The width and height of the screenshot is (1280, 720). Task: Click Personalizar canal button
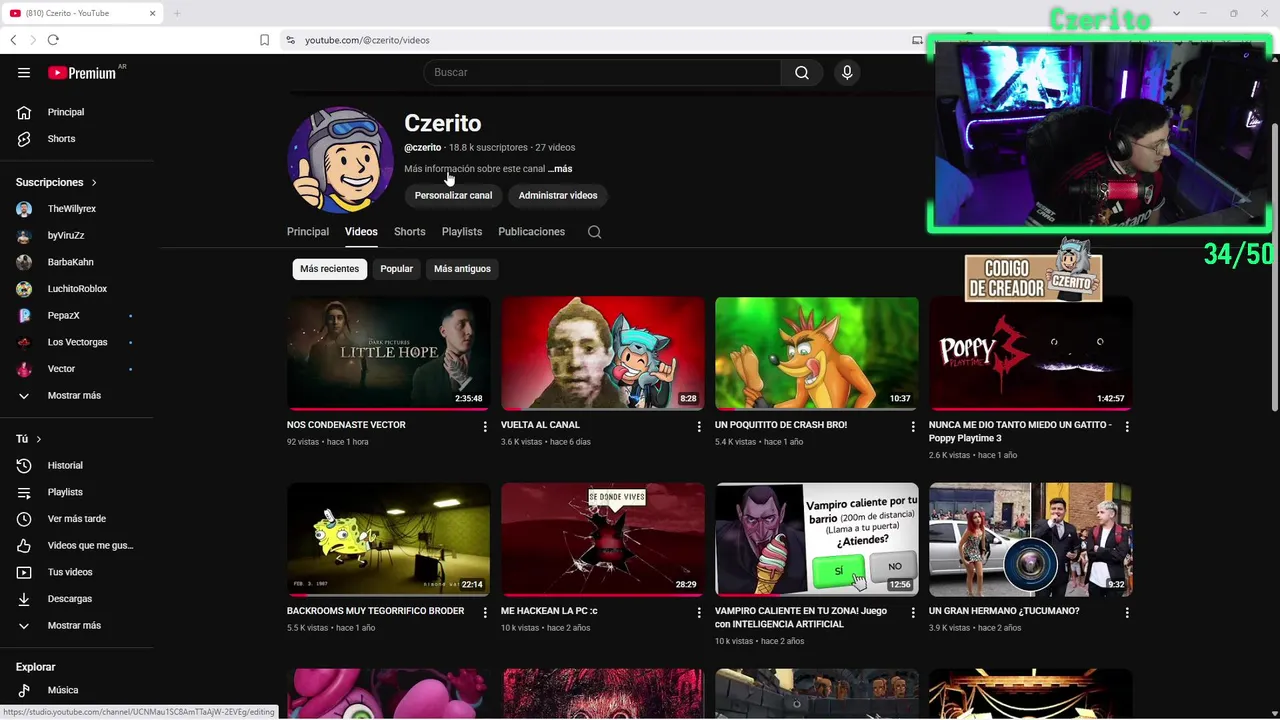coord(453,196)
